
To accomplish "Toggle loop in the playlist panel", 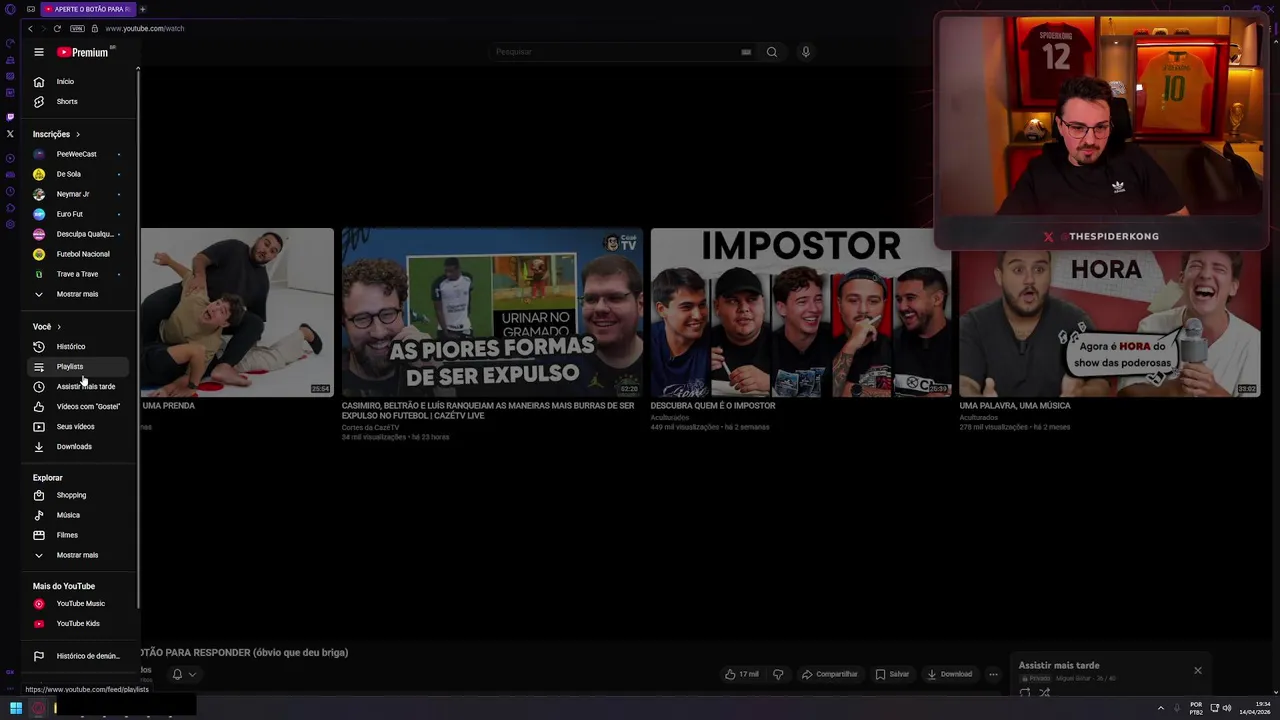I will point(1025,692).
